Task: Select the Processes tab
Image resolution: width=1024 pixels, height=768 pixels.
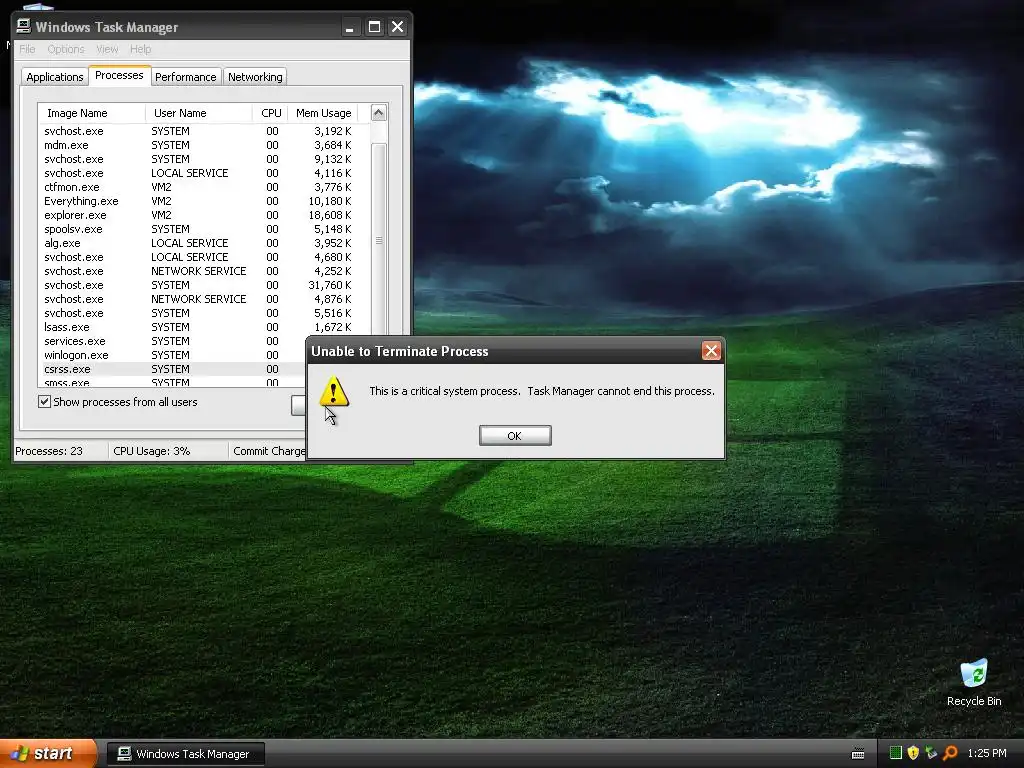Action: (119, 75)
